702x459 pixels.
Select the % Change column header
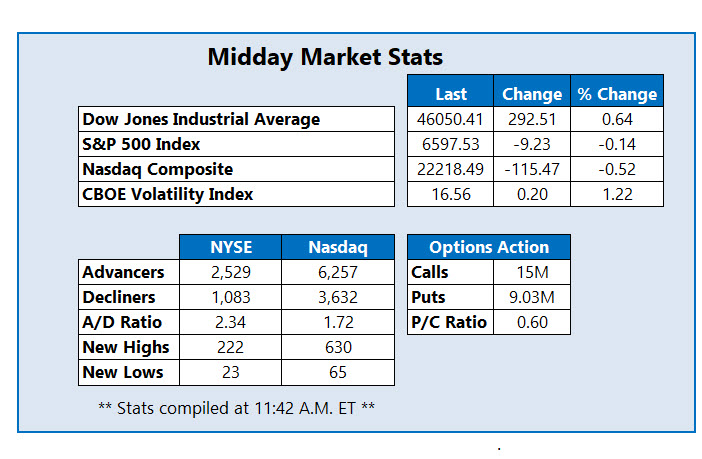point(617,94)
